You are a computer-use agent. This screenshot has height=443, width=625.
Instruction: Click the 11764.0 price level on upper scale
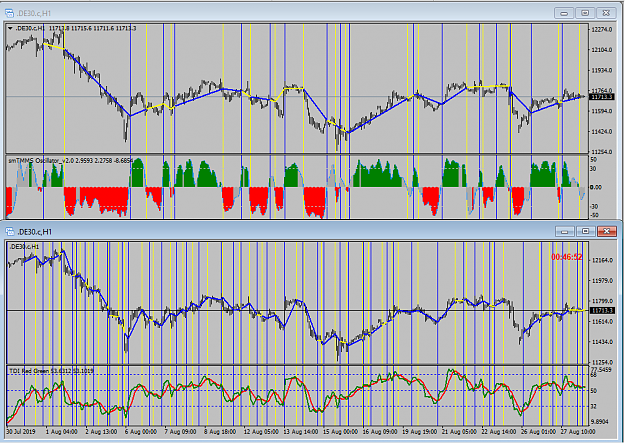tap(602, 91)
